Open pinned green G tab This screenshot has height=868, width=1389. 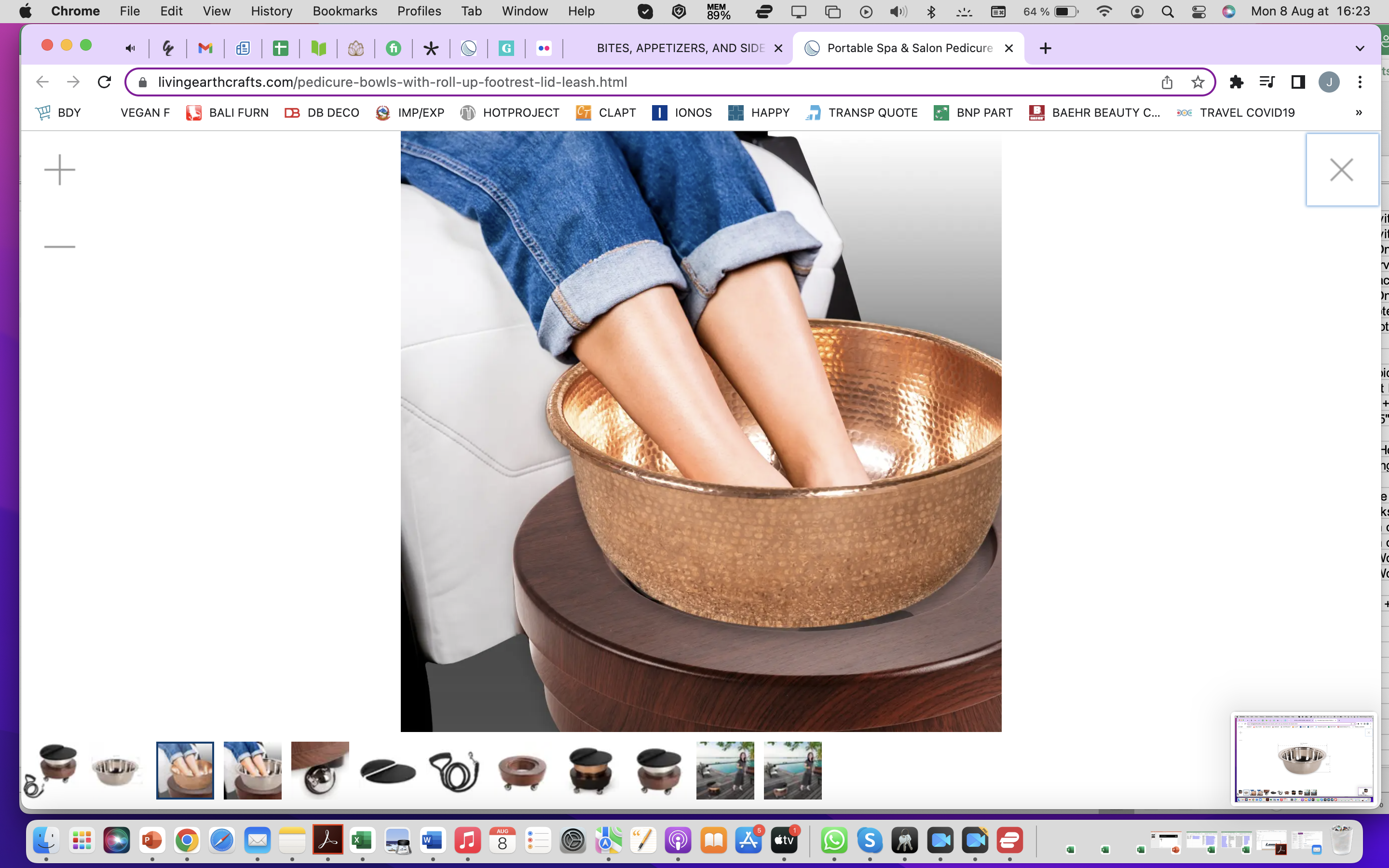click(505, 48)
